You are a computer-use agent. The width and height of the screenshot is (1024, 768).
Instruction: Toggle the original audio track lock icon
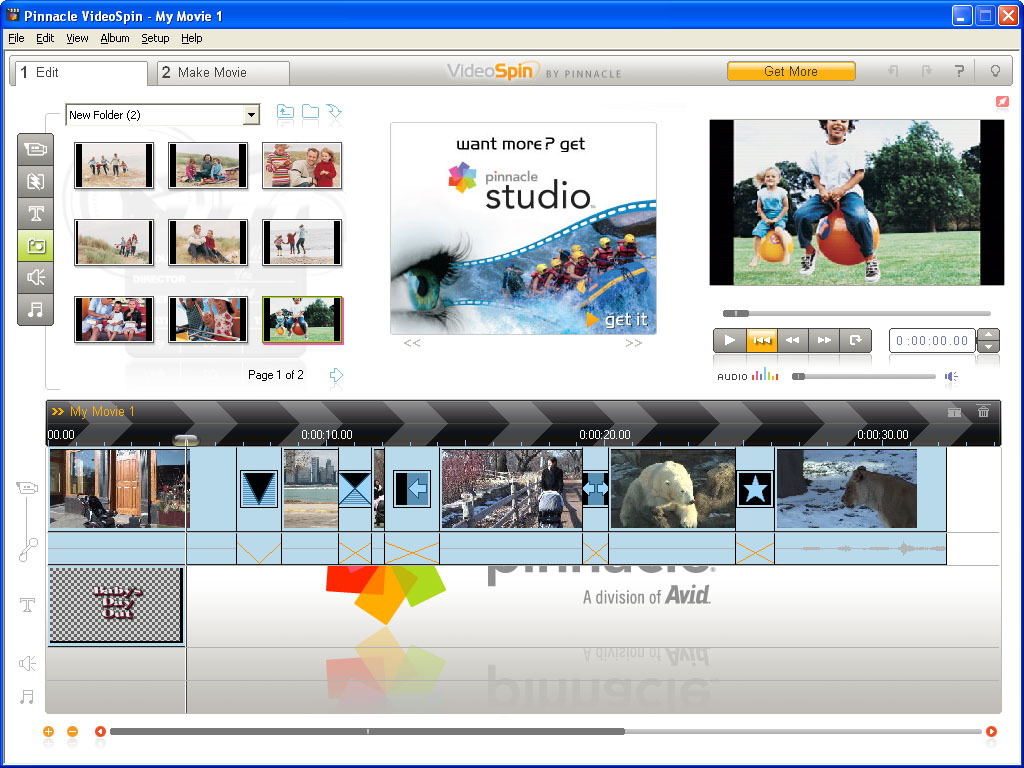click(x=27, y=550)
